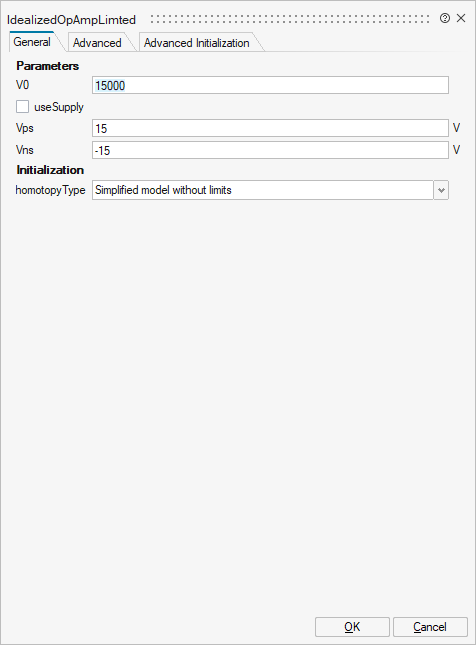
Task: Click the Vns parameter label
Action: (x=25, y=150)
